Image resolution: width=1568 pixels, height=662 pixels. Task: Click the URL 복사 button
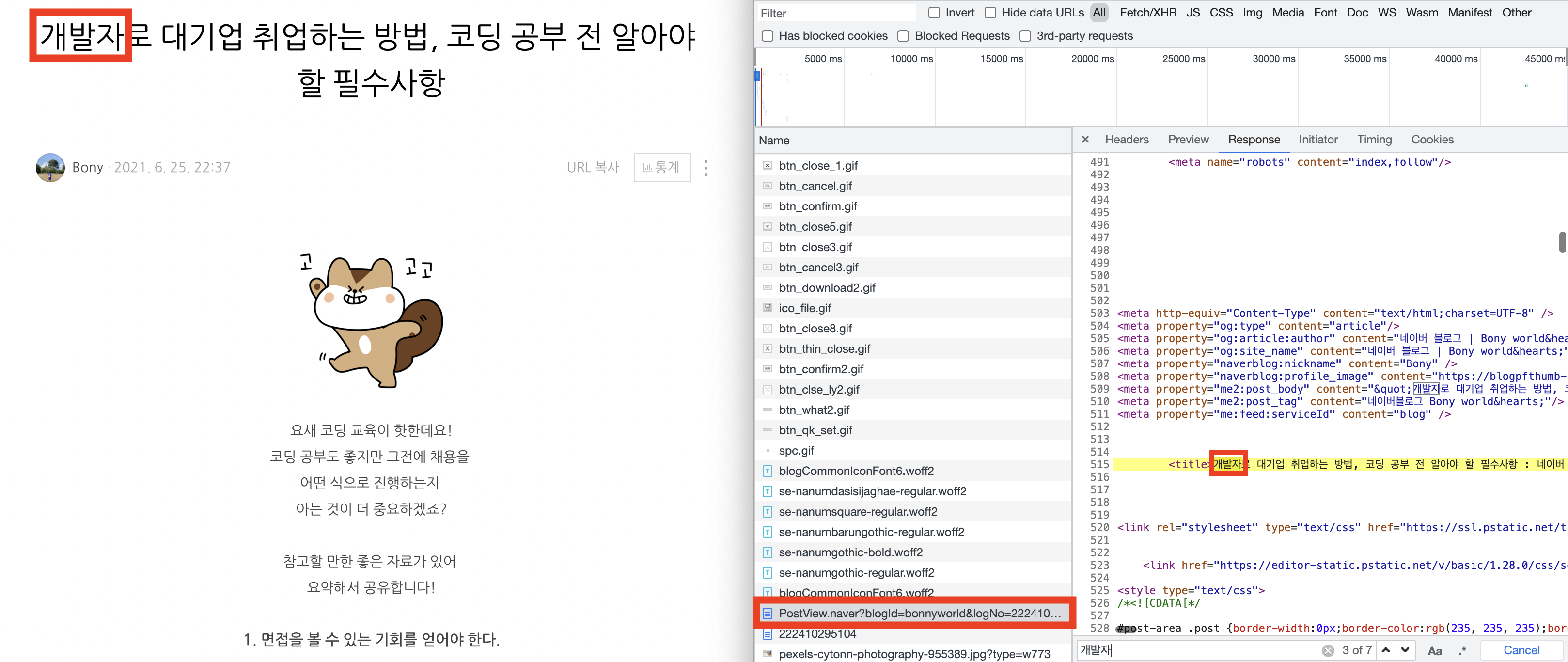point(594,167)
